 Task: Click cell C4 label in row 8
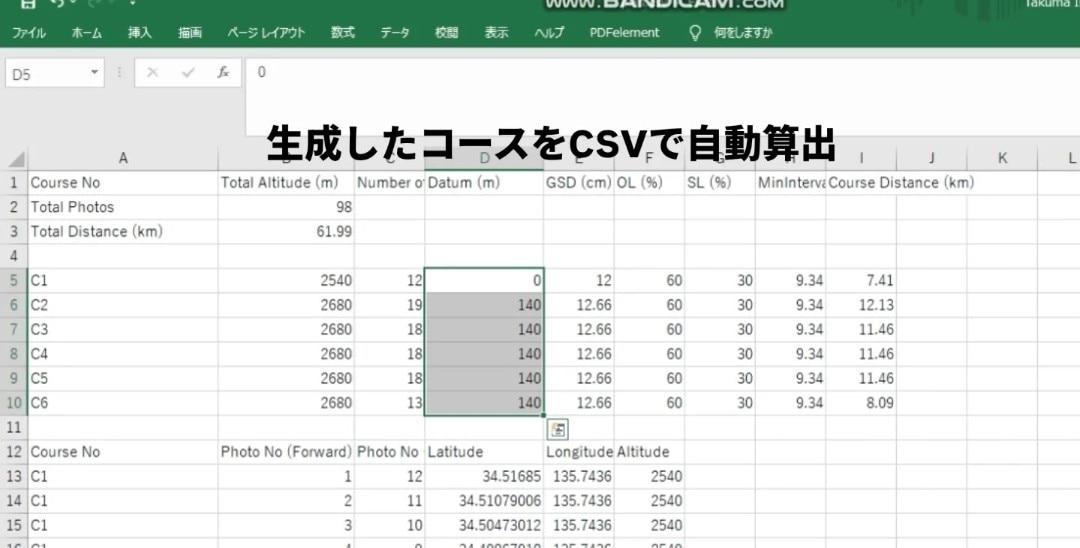coord(123,354)
